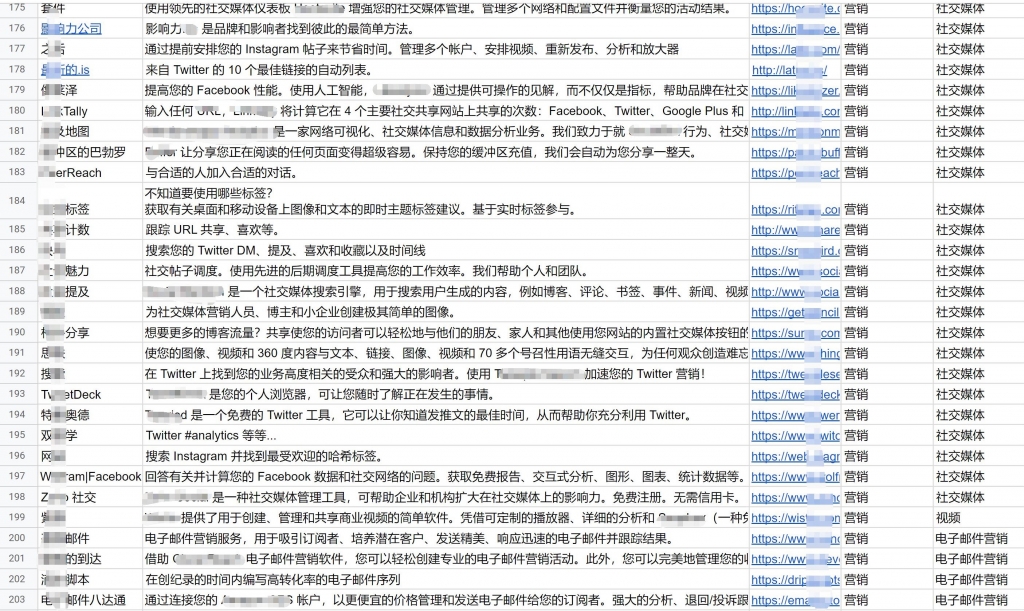The height and width of the screenshot is (611, 1024).
Task: Select the '营销' cell in row 202
Action: 887,580
